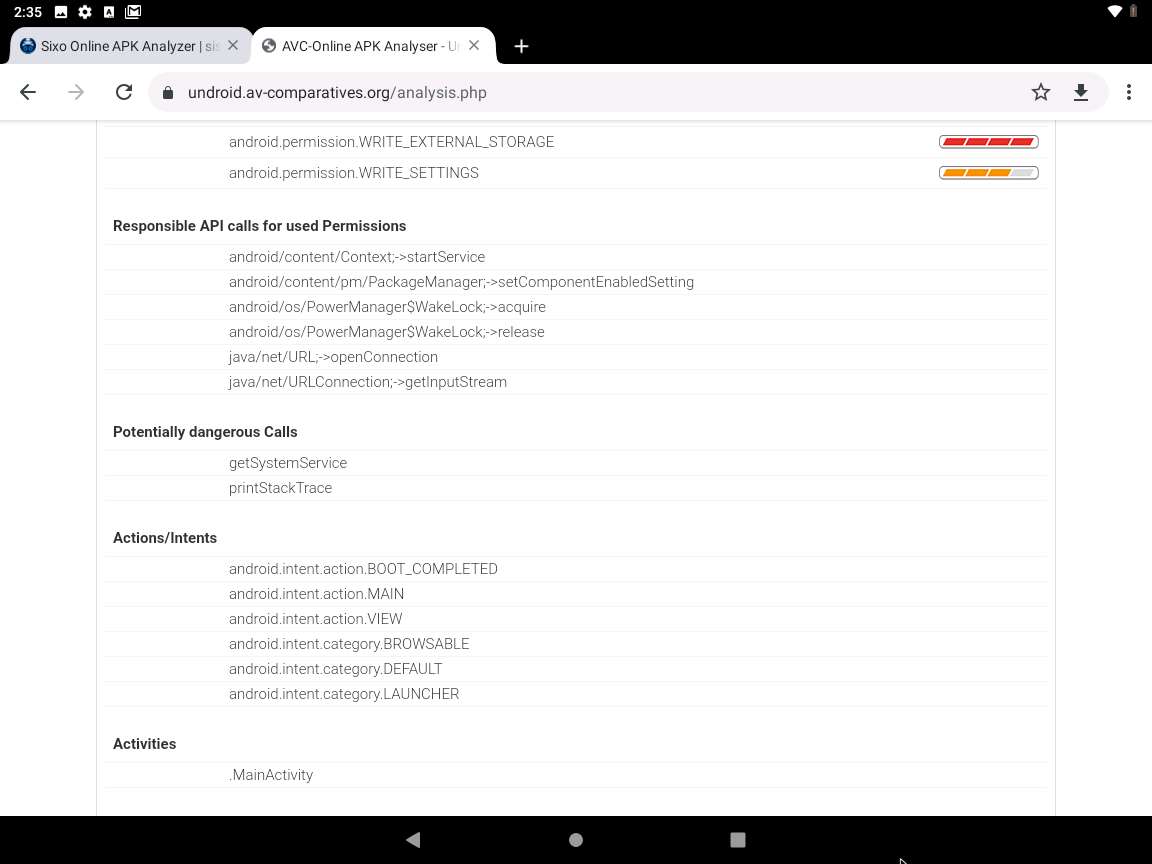Viewport: 1152px width, 864px height.
Task: Click the WRITE_EXTERNAL_STORAGE red risk bar
Action: click(x=988, y=142)
